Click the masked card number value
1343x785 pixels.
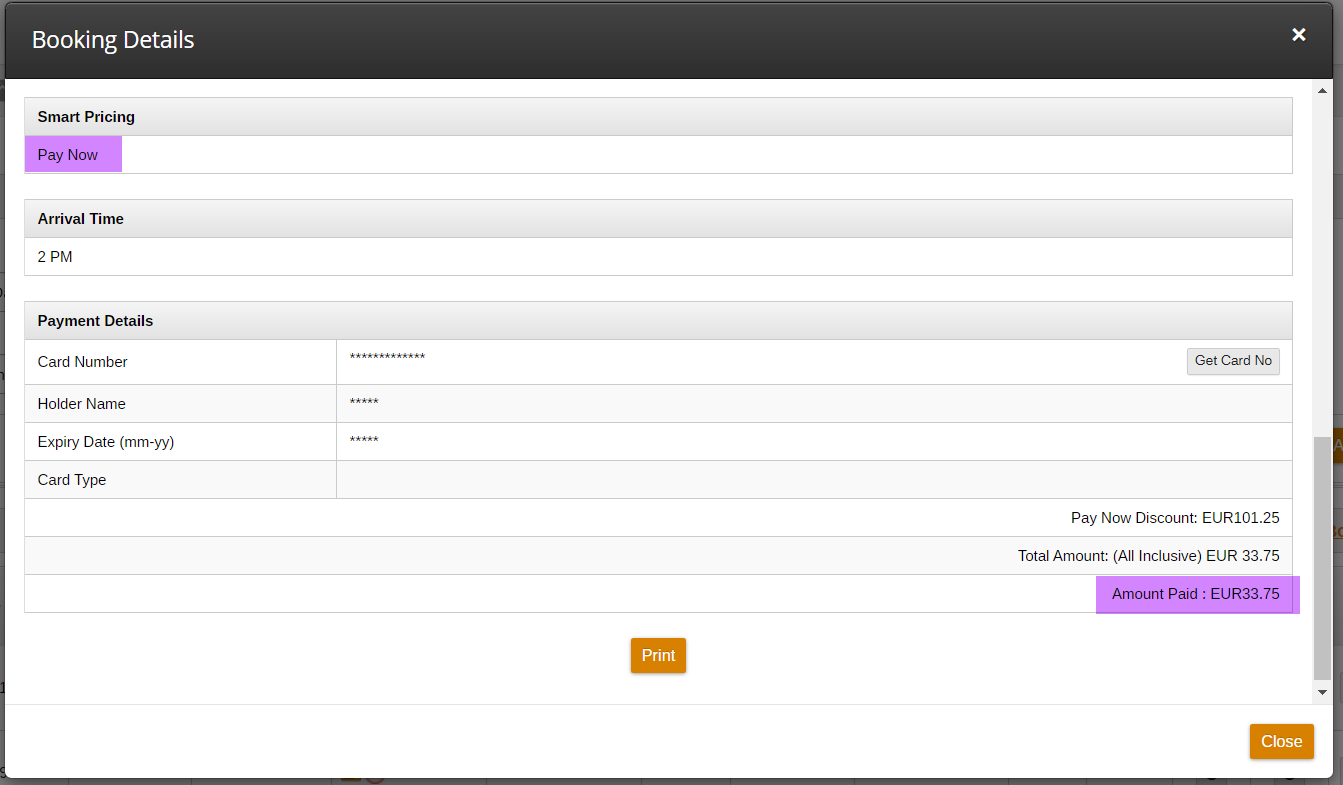tap(387, 358)
